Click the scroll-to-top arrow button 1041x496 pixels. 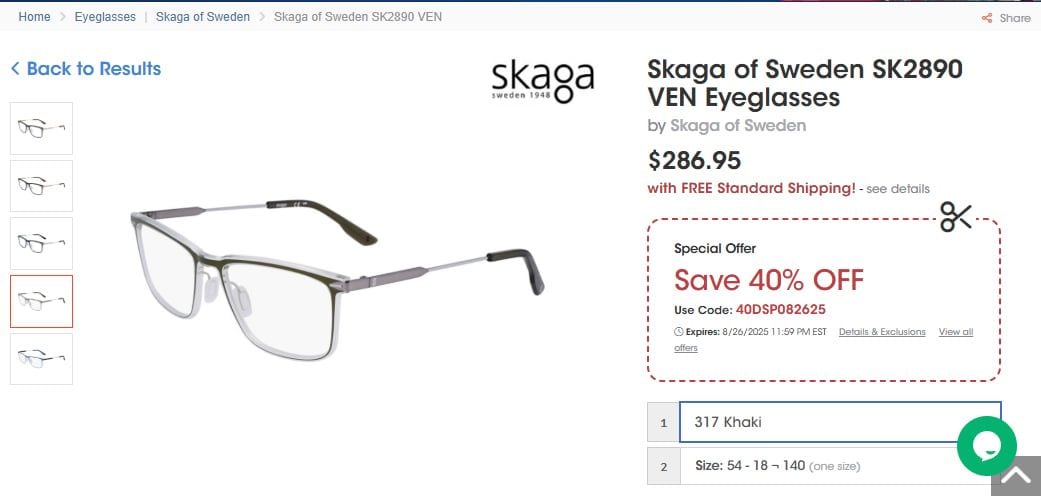(x=1015, y=476)
